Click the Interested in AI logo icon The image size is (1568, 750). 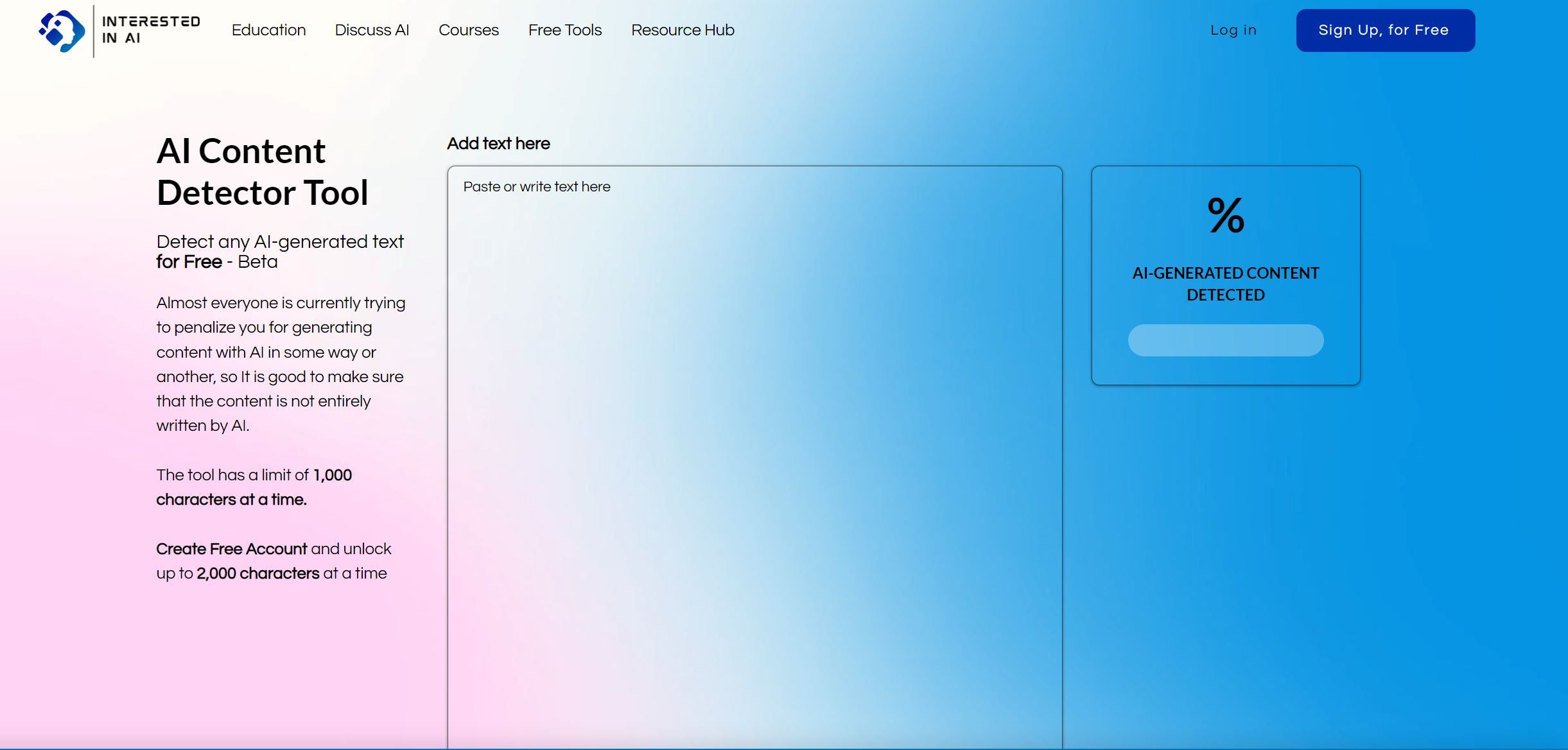point(62,31)
